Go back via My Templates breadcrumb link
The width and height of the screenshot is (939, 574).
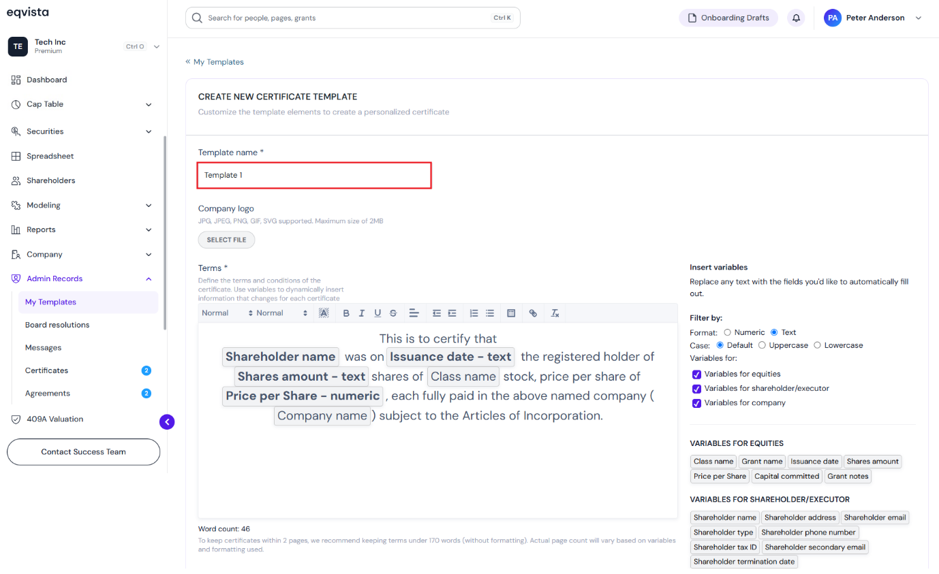pos(214,62)
